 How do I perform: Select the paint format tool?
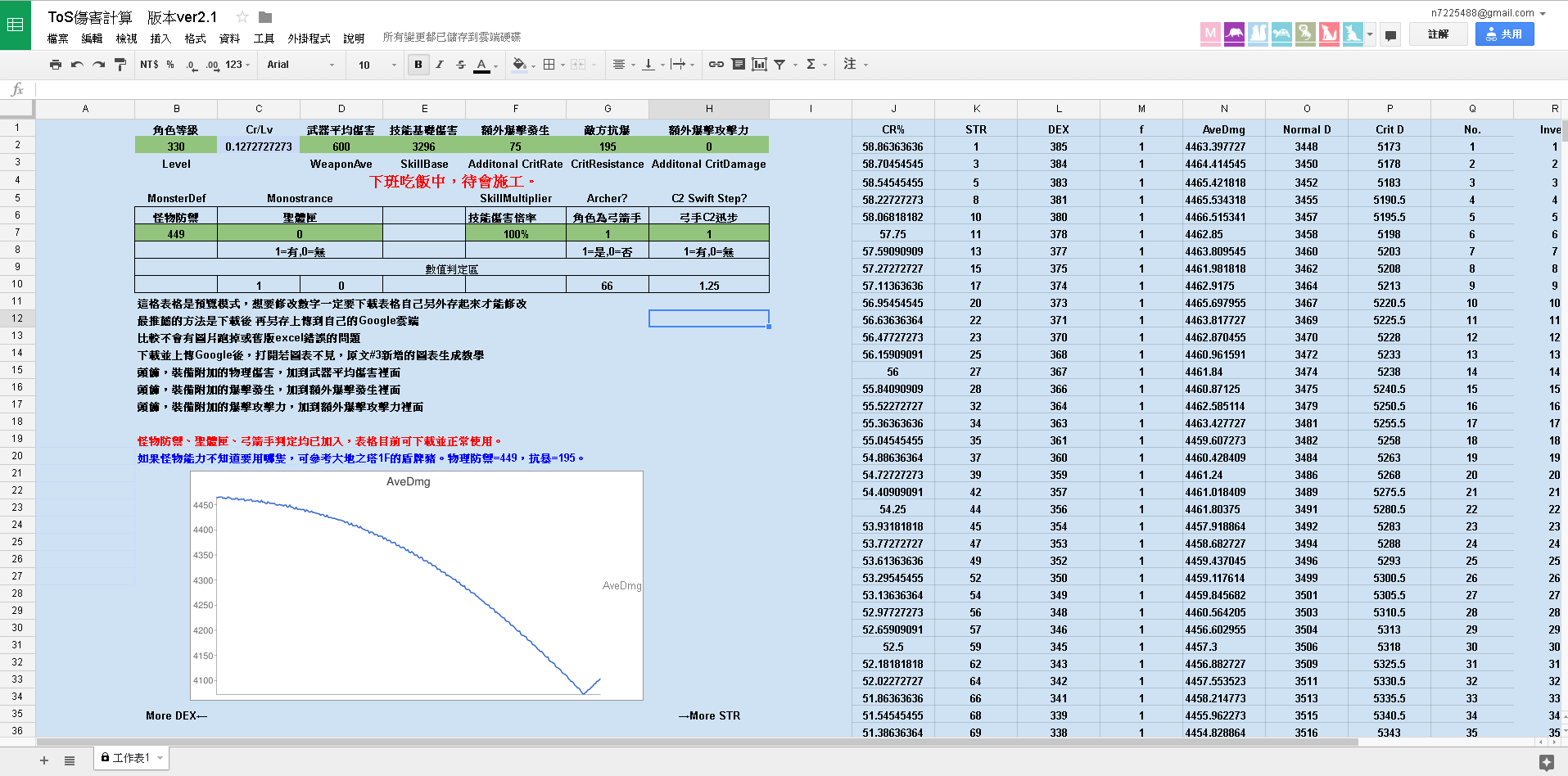point(120,65)
